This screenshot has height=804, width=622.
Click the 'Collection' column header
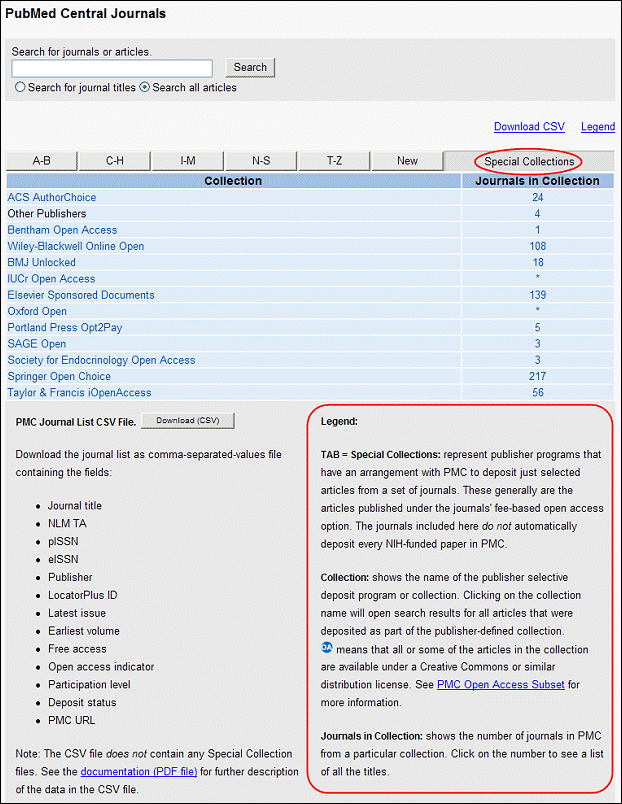(x=233, y=181)
